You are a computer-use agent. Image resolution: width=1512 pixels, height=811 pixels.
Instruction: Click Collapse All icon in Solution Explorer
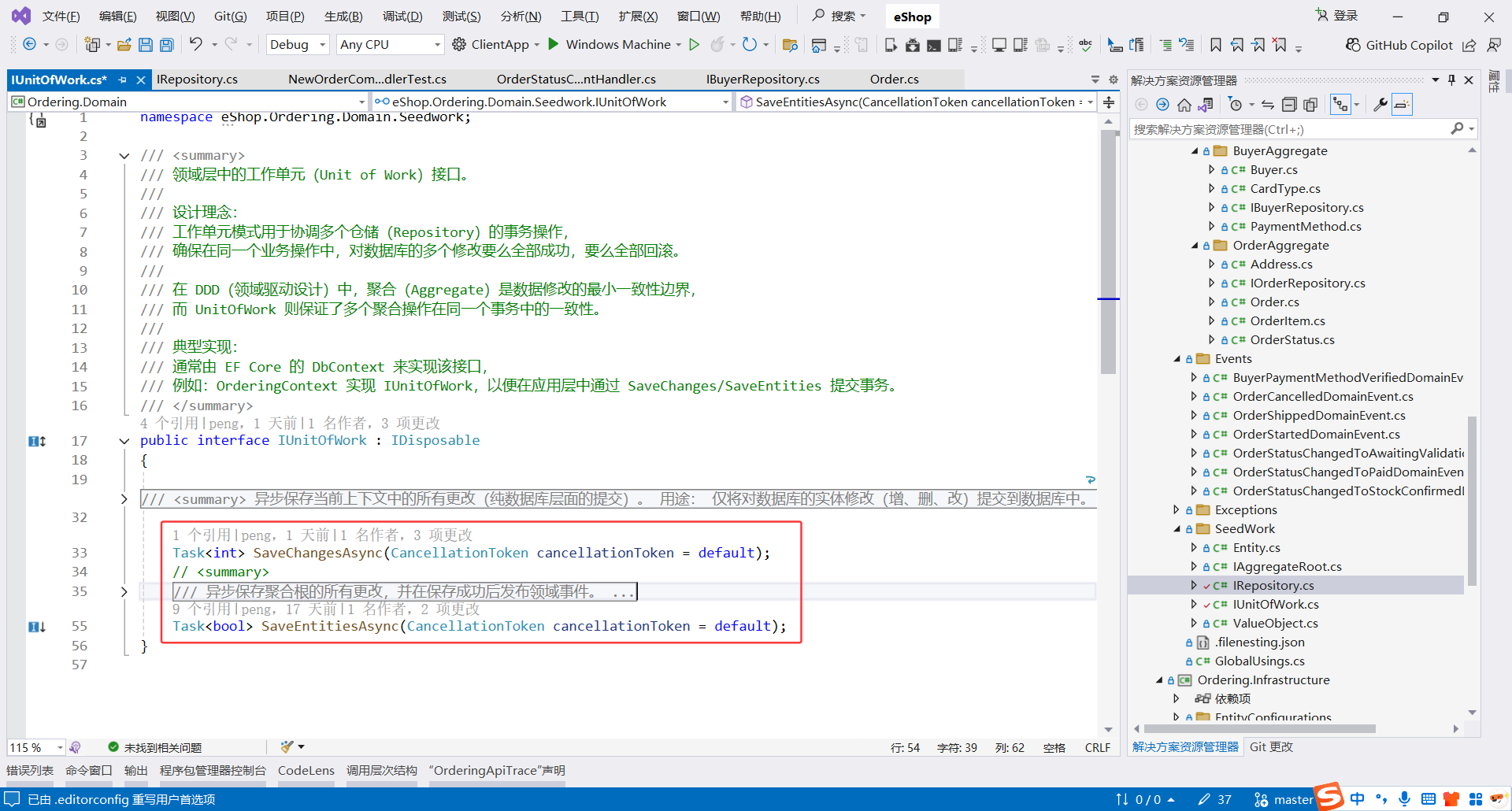(1289, 103)
